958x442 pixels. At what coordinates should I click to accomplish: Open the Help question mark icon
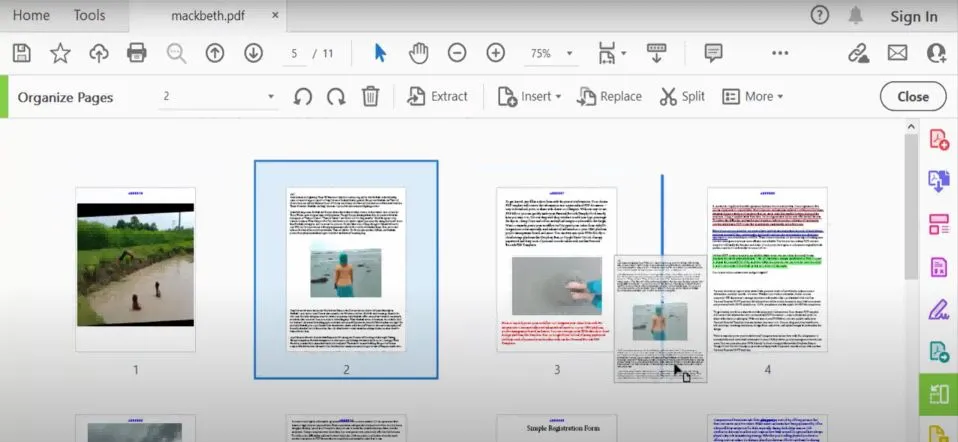click(x=819, y=15)
